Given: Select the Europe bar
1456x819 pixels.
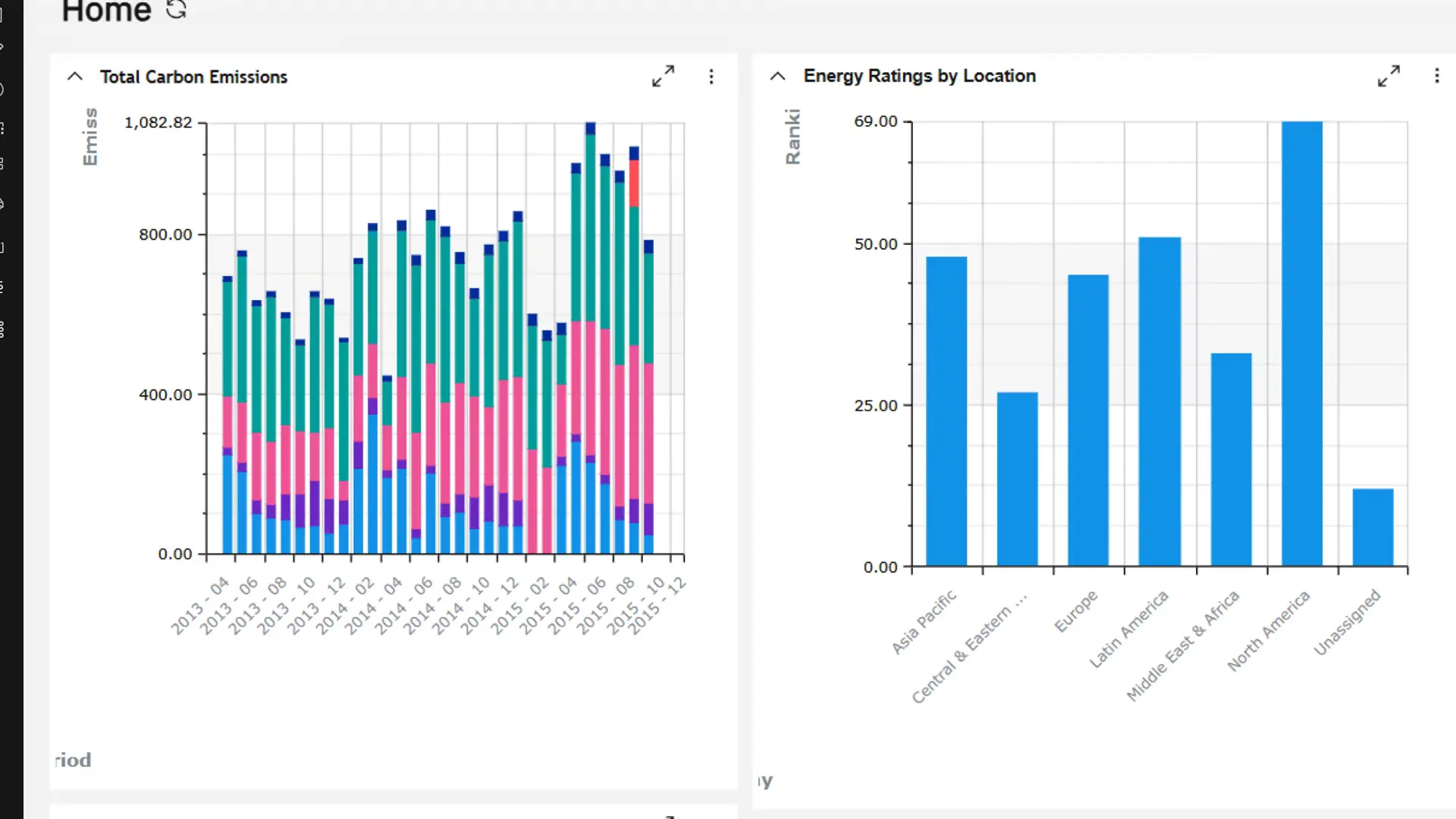Looking at the screenshot, I should point(1087,420).
